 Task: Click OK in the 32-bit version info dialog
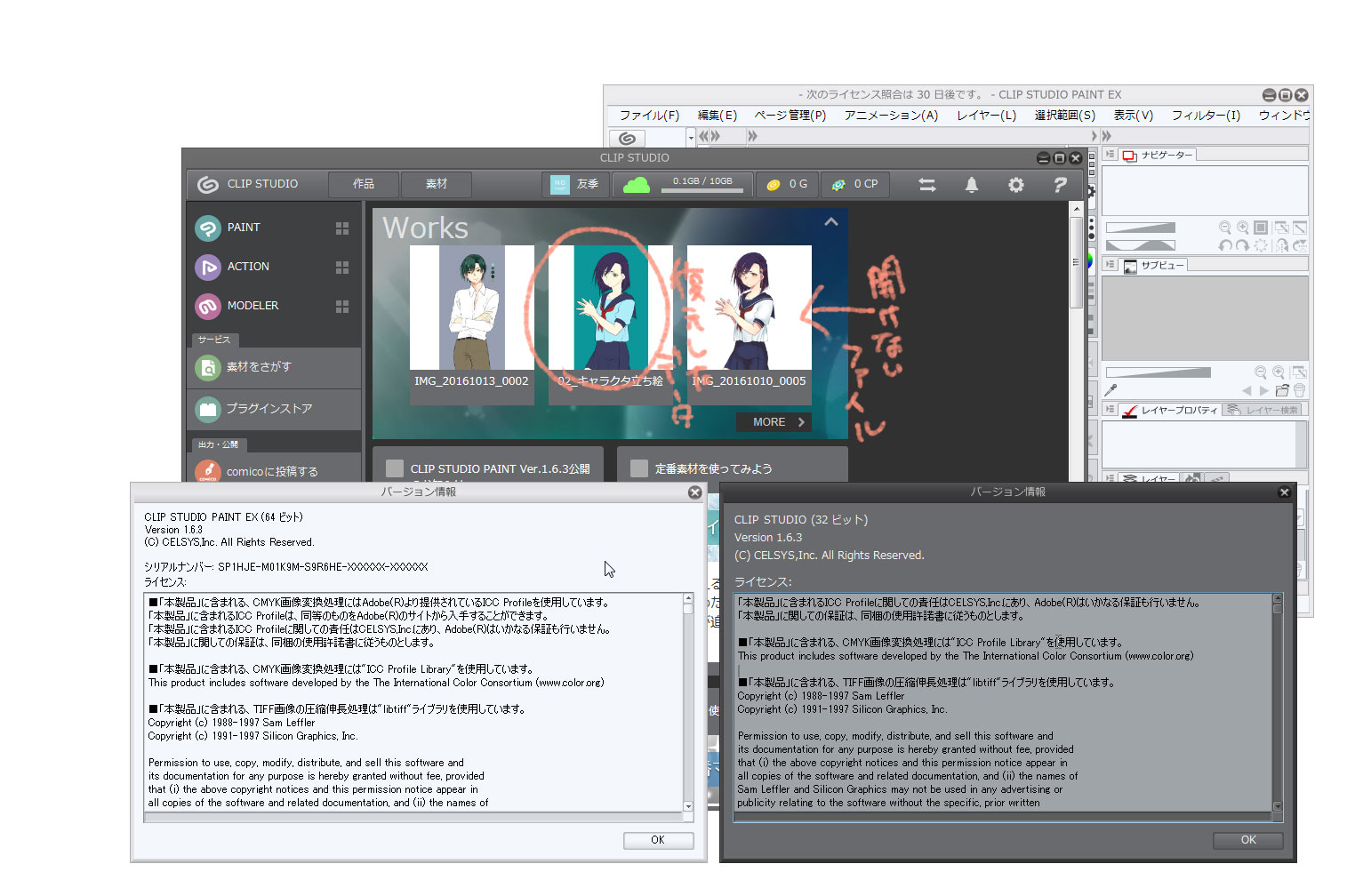click(x=1248, y=840)
